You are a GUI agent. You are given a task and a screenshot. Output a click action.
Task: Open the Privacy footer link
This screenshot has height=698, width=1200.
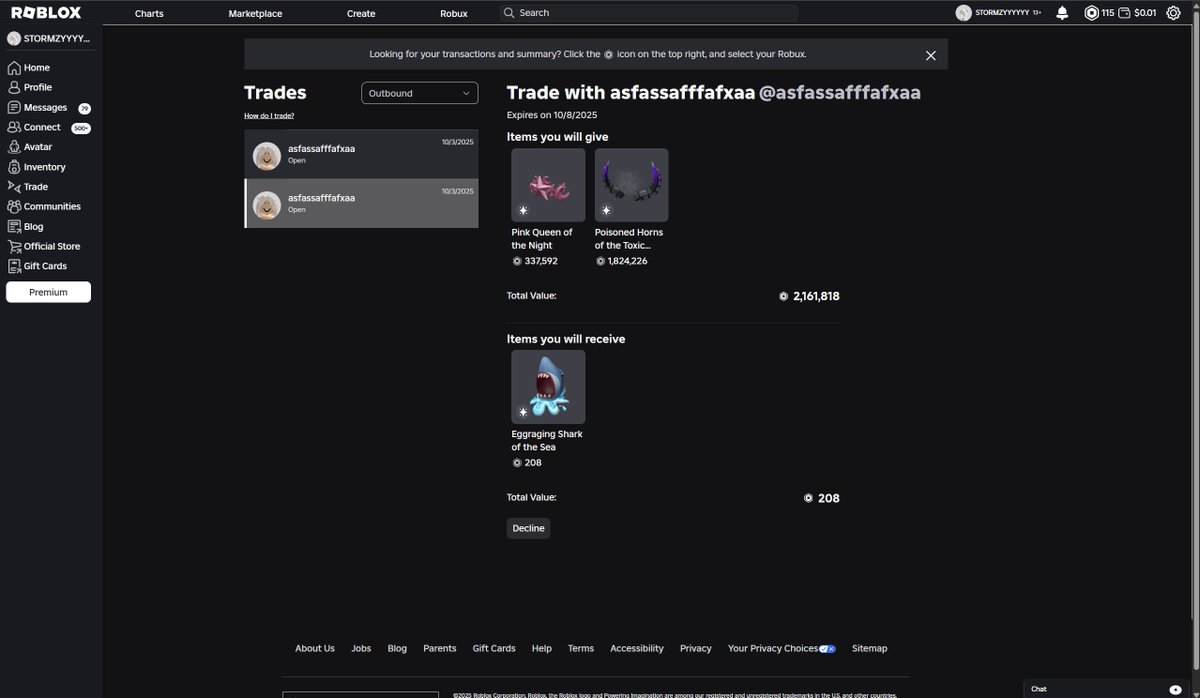696,648
